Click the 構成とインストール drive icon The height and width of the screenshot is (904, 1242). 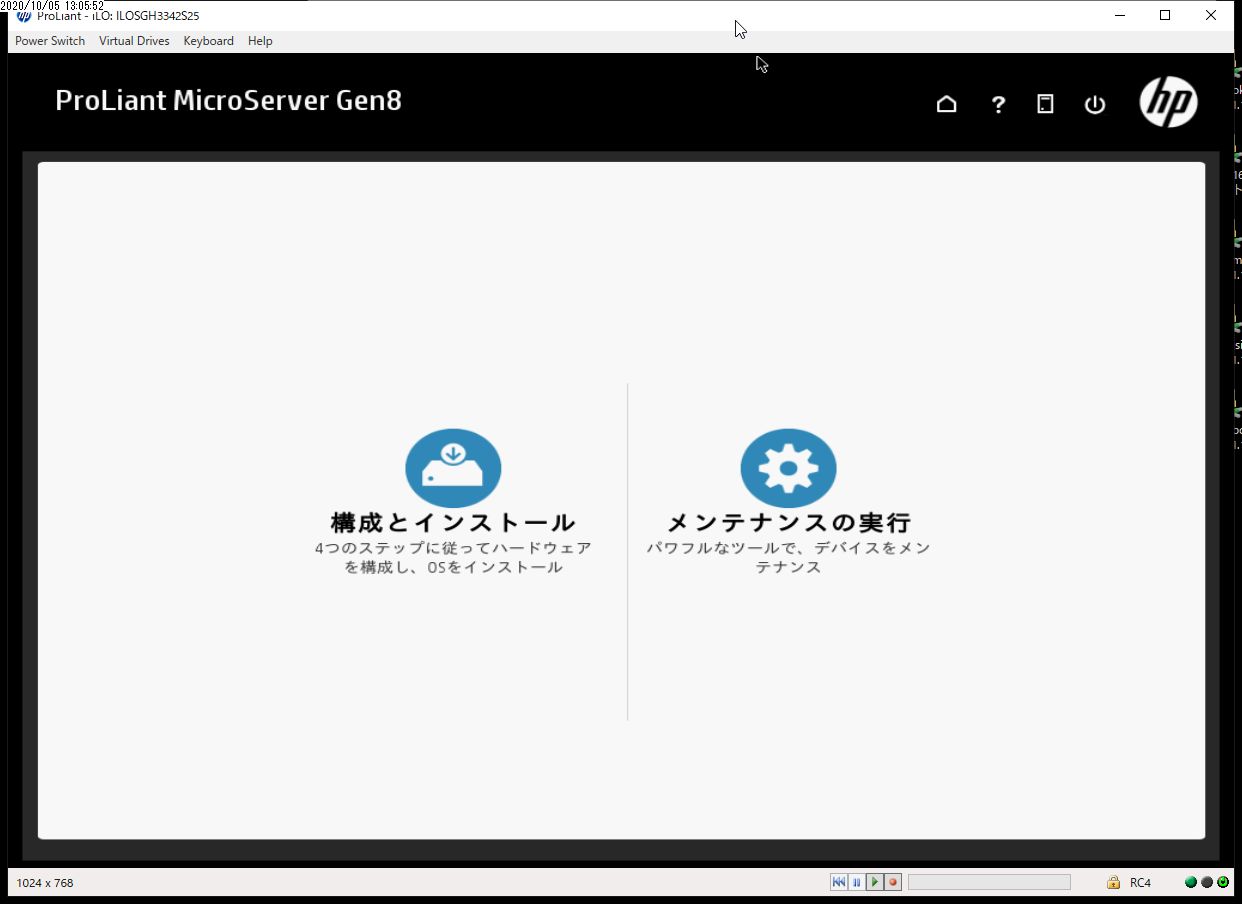[x=453, y=468]
